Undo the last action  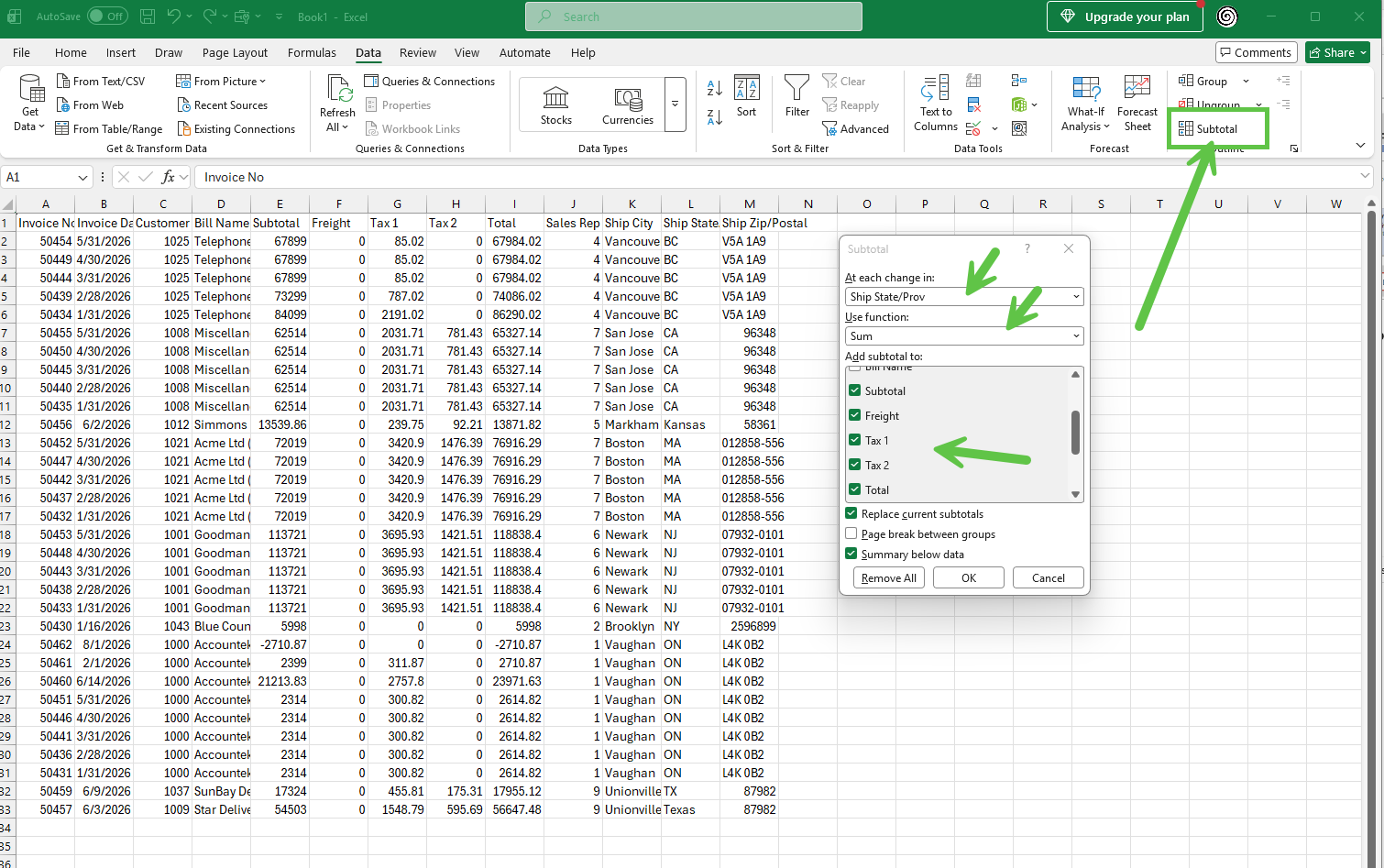tap(174, 16)
